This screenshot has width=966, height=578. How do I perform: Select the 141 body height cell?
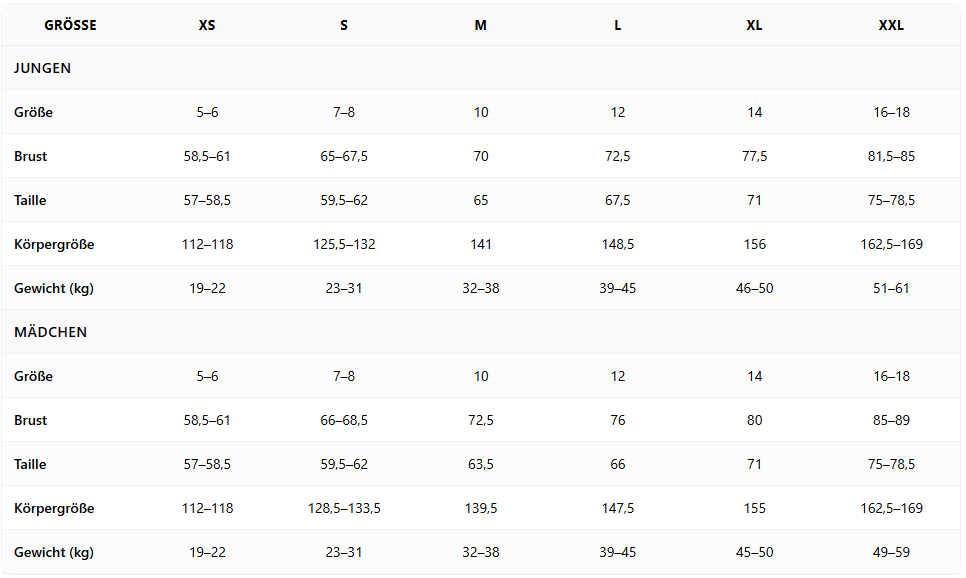click(x=481, y=244)
